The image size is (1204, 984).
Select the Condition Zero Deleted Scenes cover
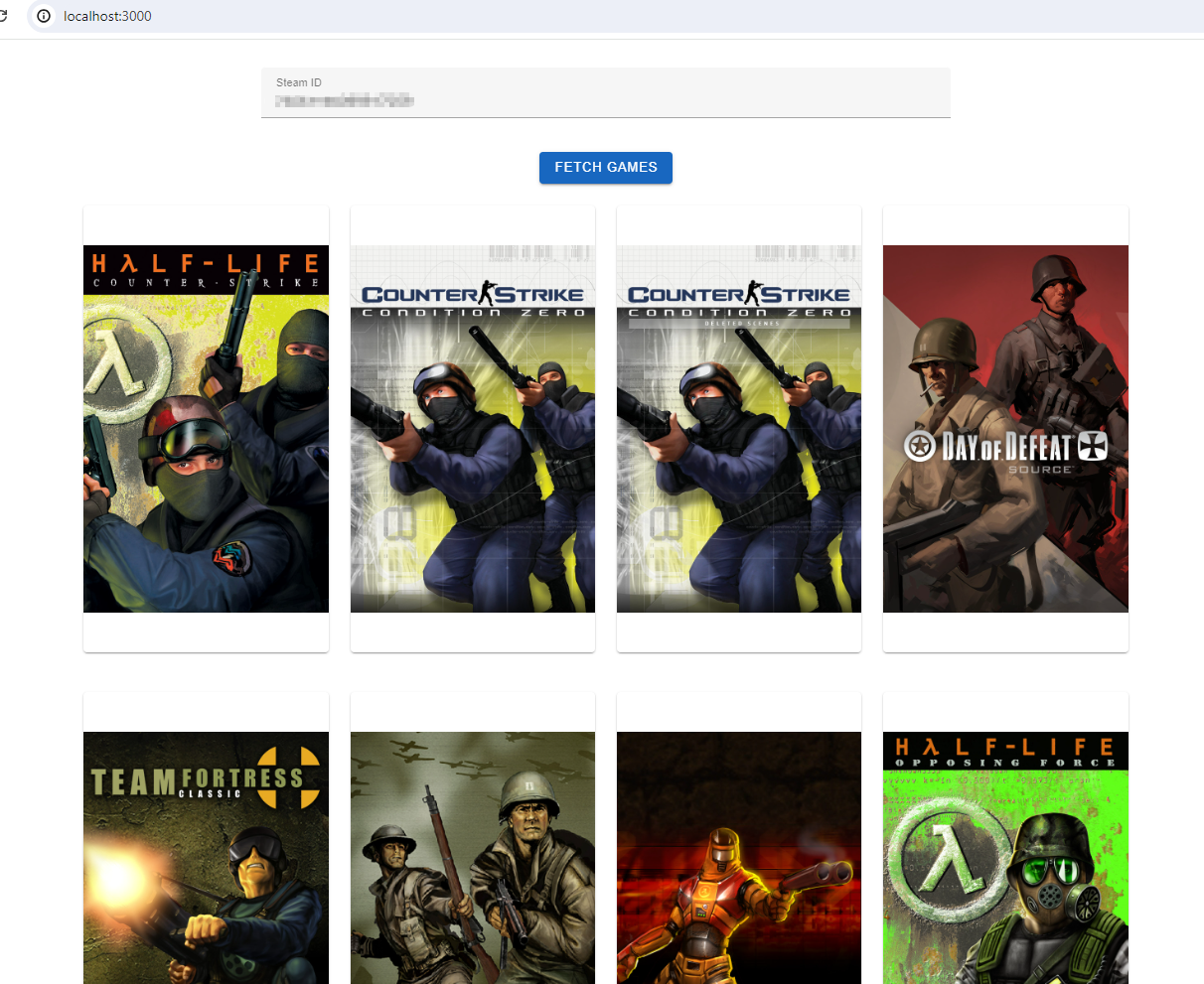click(739, 429)
